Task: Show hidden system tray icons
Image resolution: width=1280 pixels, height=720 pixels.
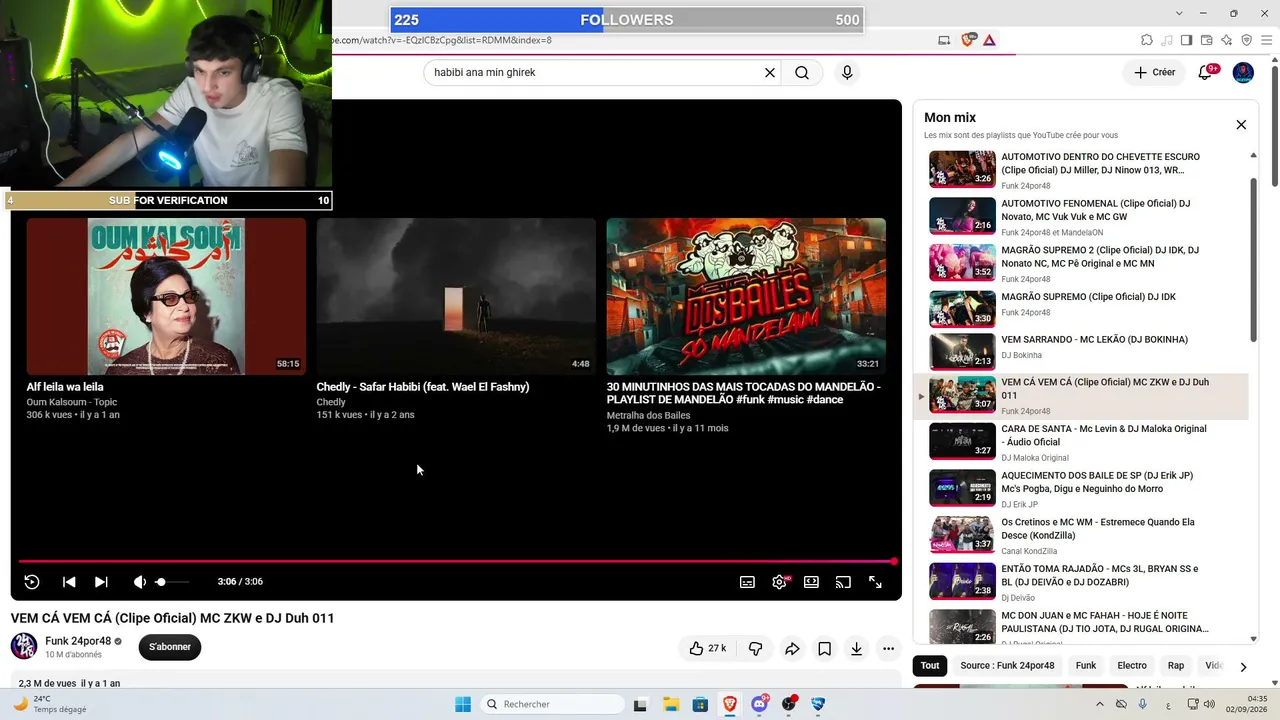Action: [x=1100, y=704]
